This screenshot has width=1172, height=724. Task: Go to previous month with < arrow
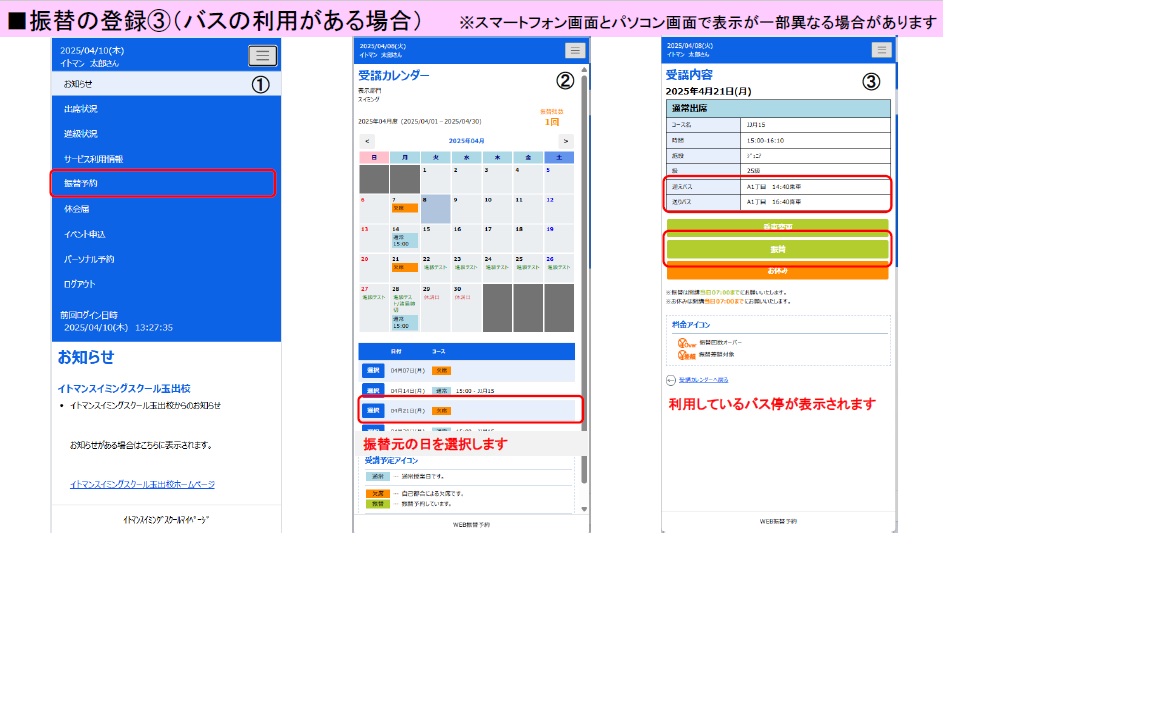(367, 141)
